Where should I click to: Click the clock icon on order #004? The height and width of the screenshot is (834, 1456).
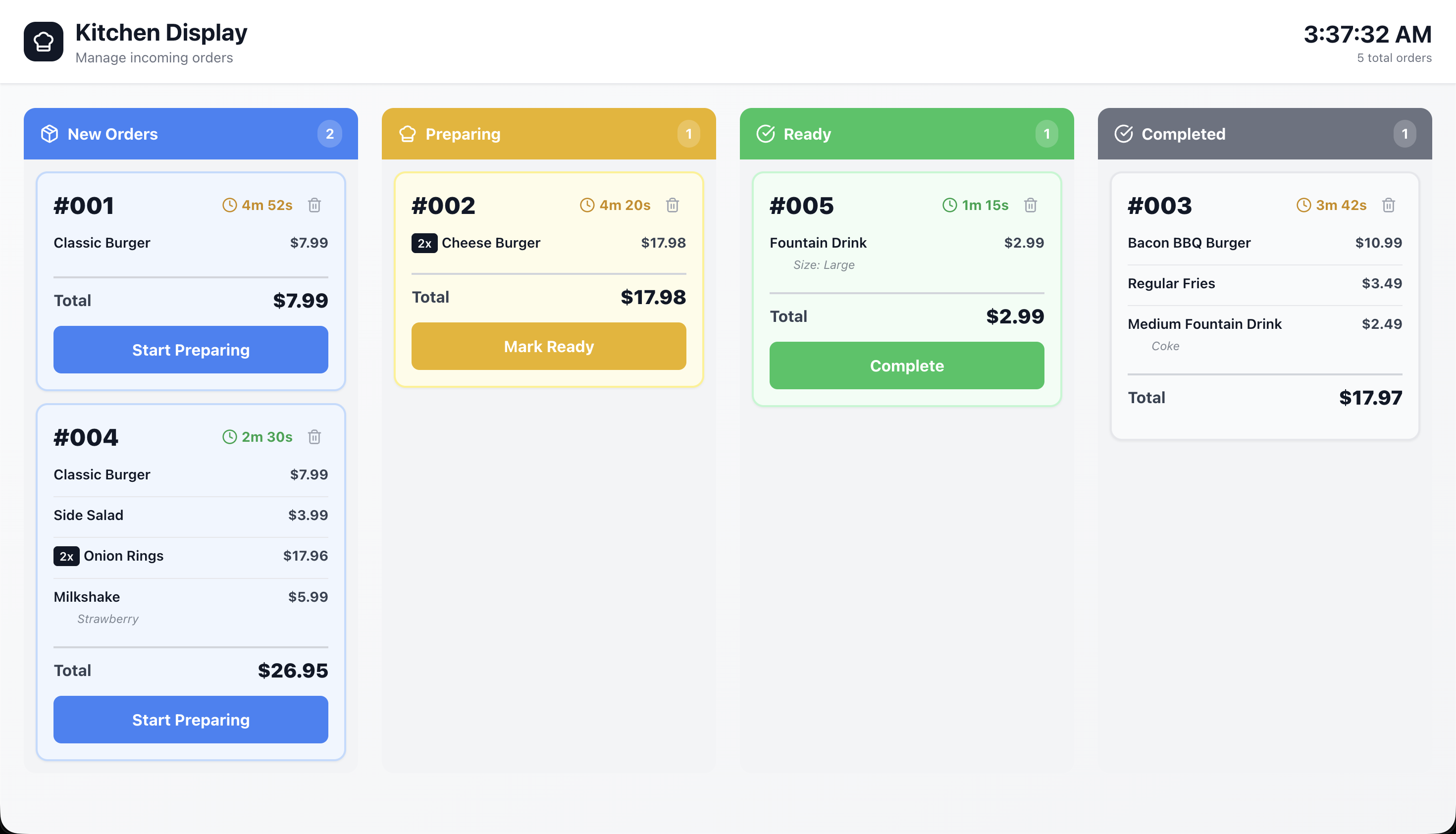(229, 437)
